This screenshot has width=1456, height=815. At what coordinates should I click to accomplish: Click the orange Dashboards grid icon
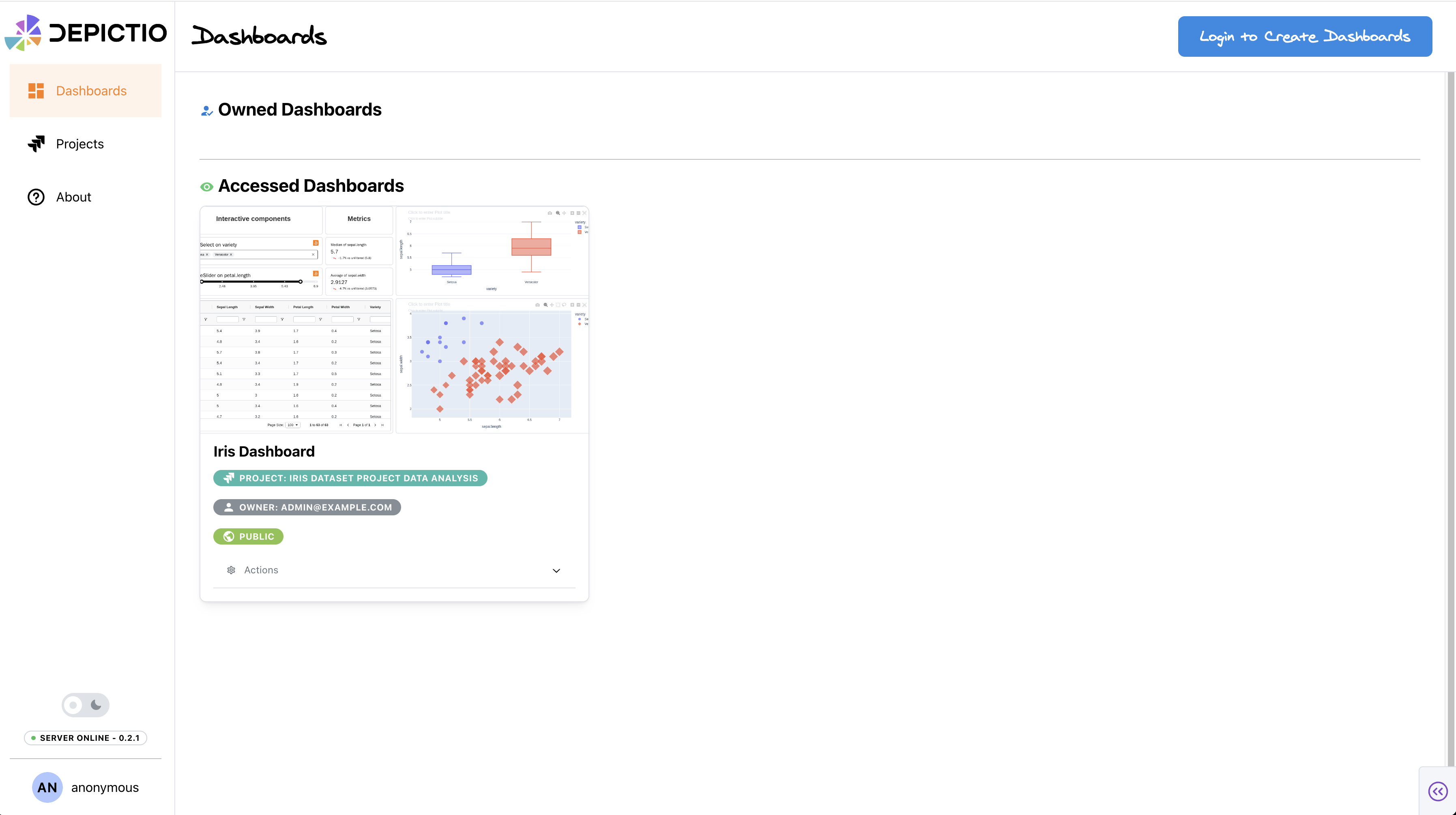point(36,91)
